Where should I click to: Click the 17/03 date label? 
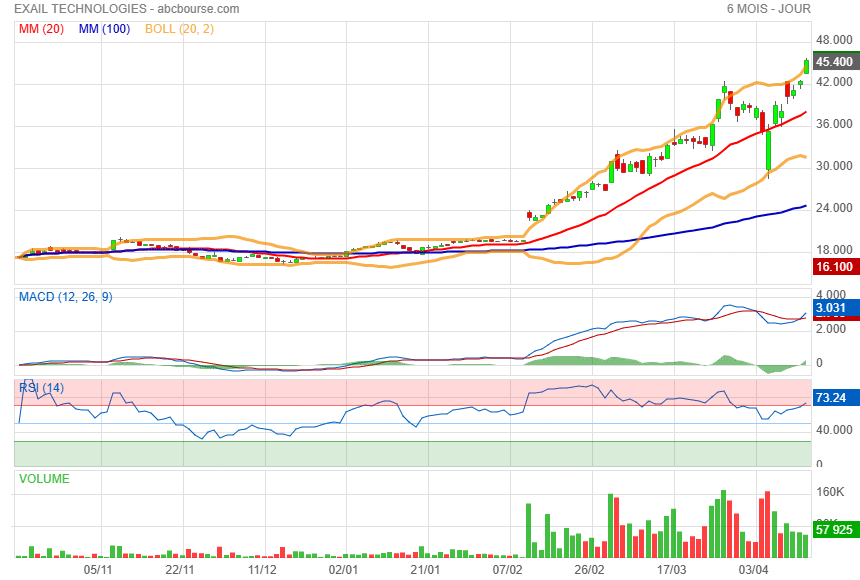pyautogui.click(x=671, y=570)
